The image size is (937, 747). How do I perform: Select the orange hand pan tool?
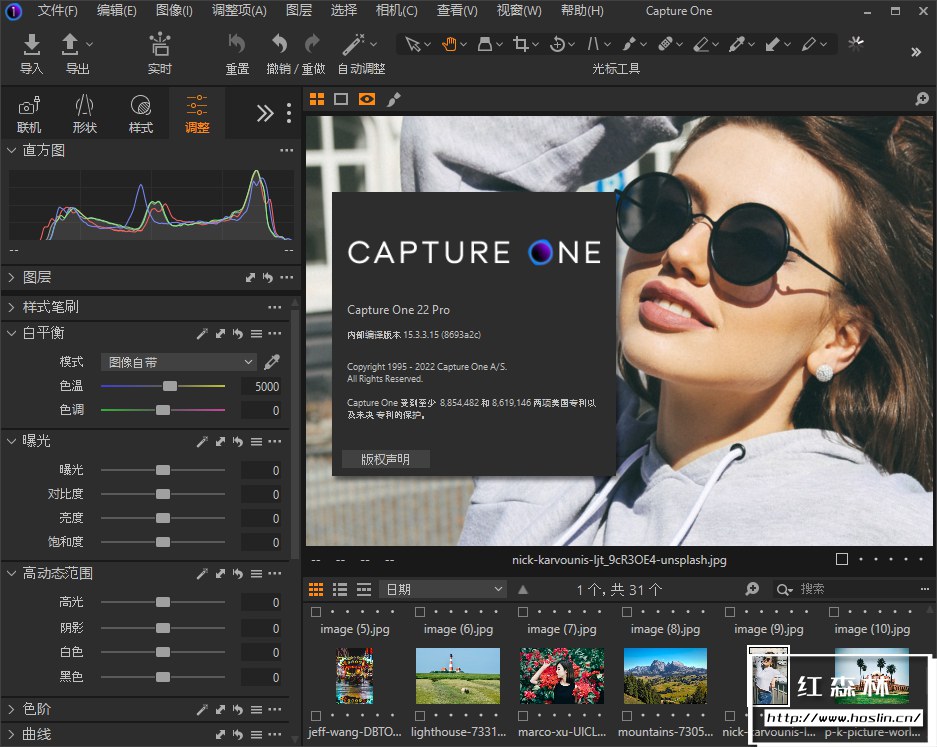[450, 44]
